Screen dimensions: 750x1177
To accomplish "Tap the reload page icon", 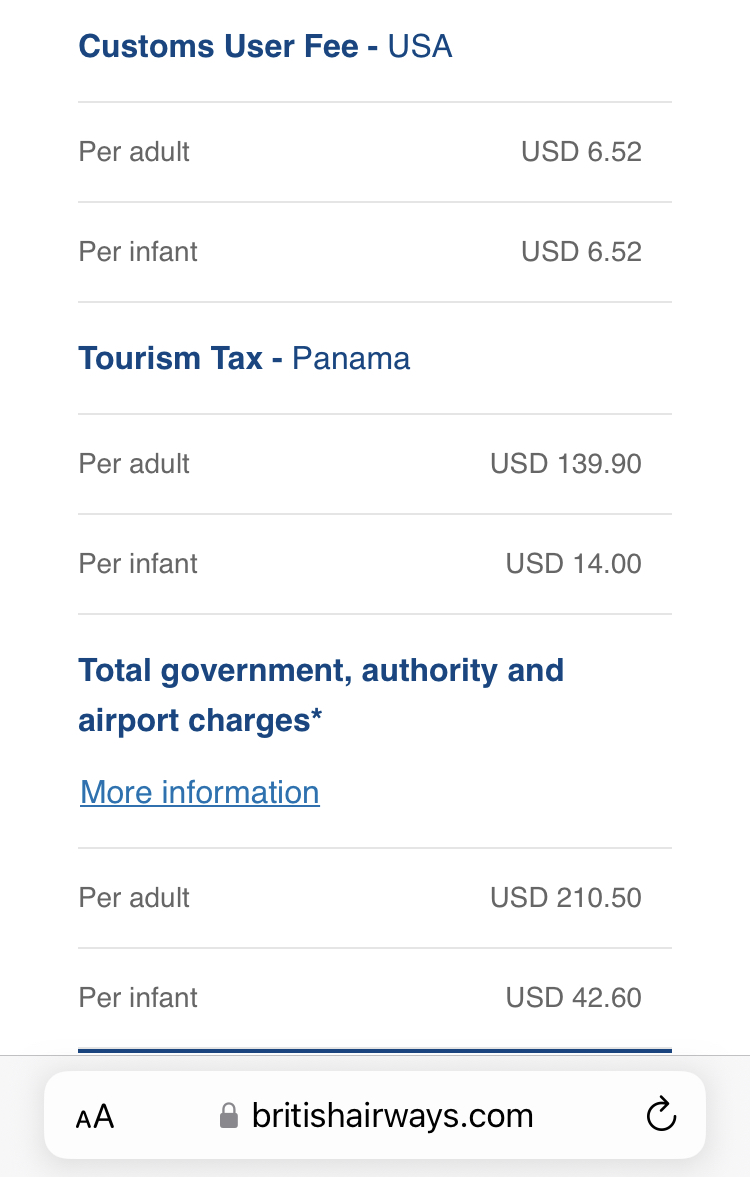I will 661,1115.
